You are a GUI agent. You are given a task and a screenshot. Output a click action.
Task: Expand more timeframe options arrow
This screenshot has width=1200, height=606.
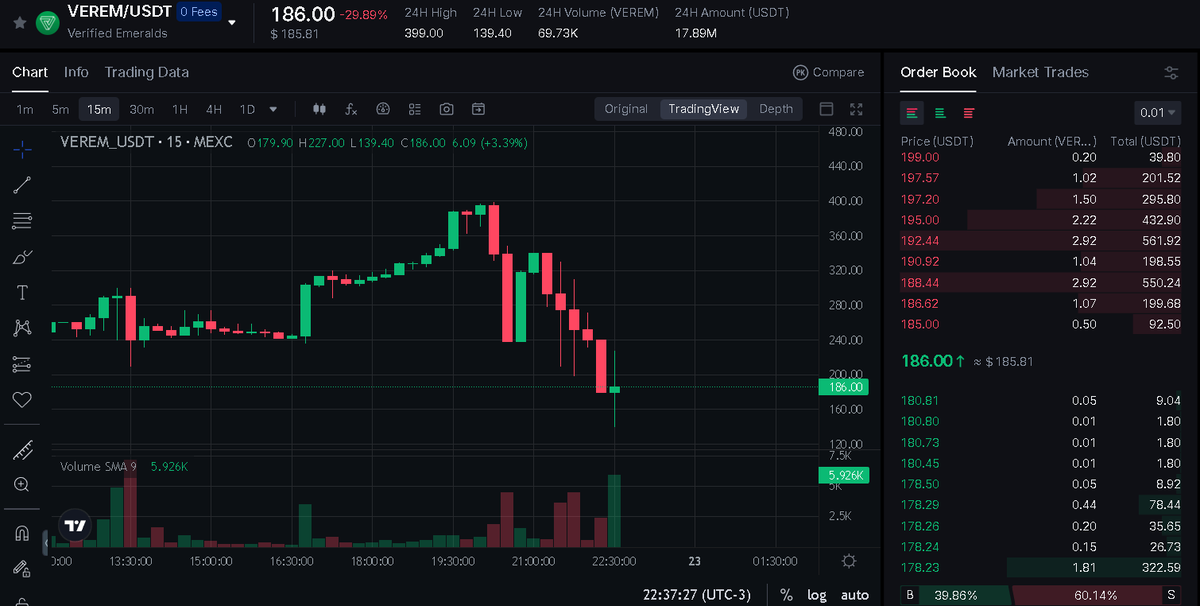pyautogui.click(x=273, y=109)
